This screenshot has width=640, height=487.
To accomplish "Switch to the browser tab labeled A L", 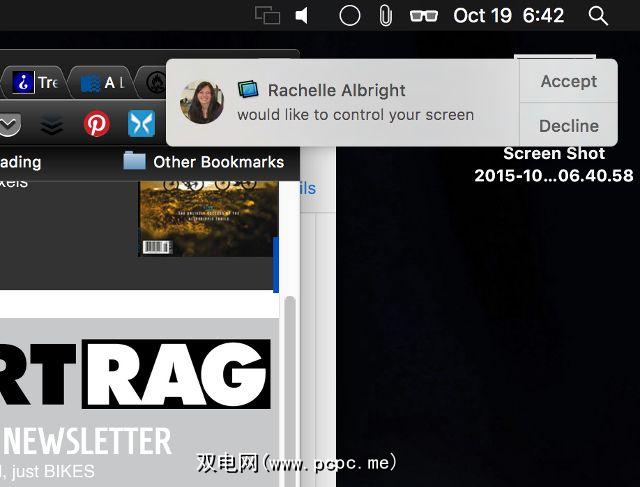I will (x=101, y=83).
